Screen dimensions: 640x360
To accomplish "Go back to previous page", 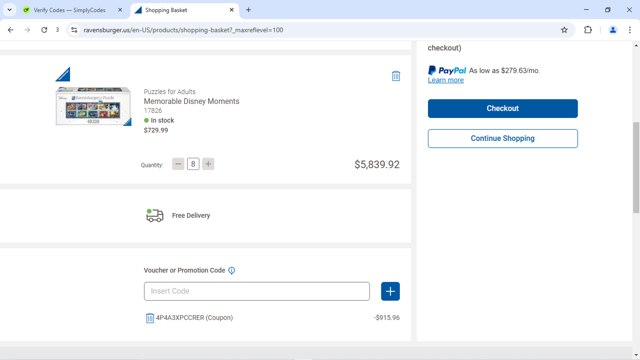I will pos(11,30).
